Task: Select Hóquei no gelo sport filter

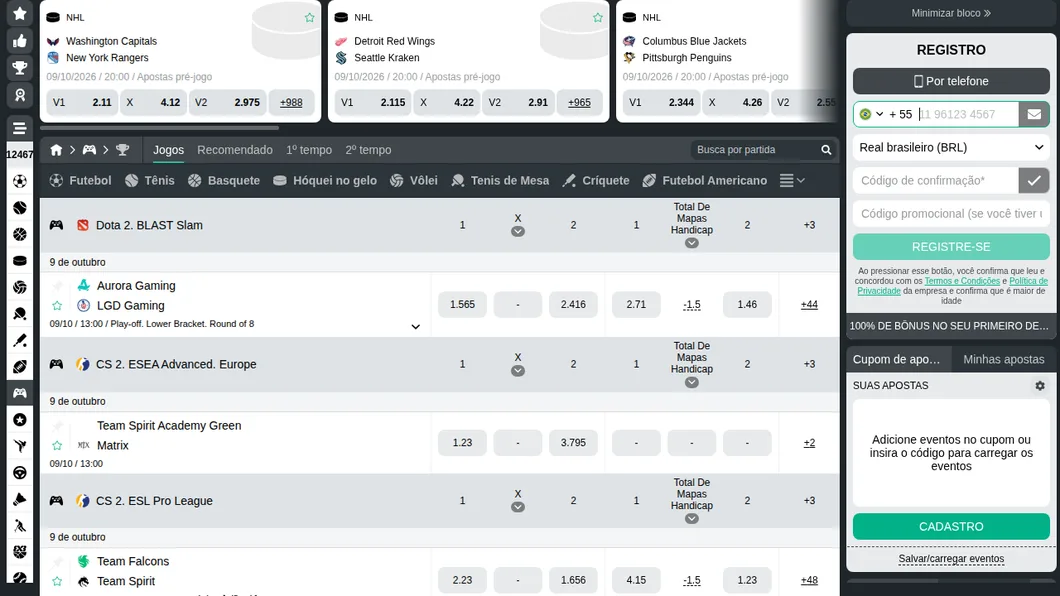Action: point(325,181)
